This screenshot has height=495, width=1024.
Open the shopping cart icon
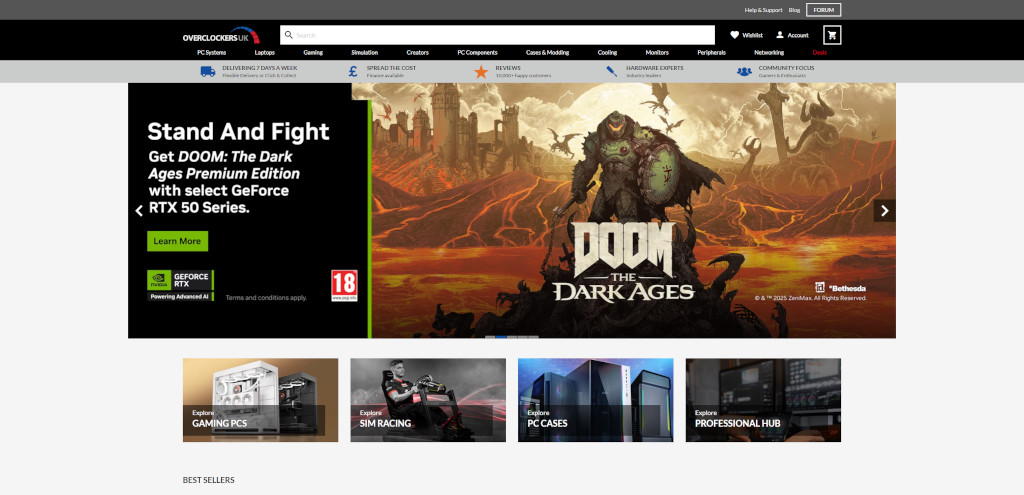click(x=831, y=35)
